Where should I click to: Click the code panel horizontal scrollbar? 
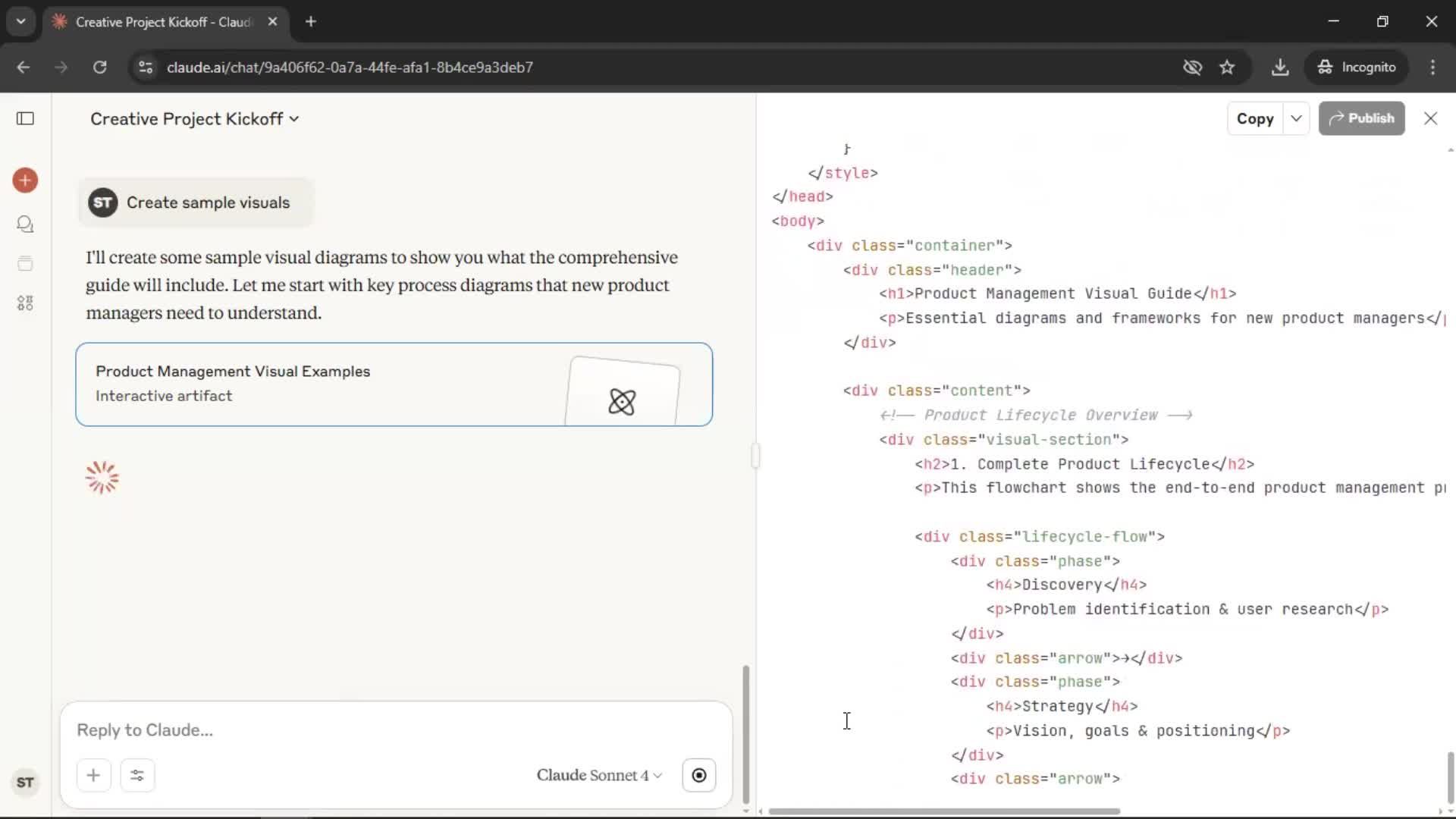click(x=944, y=811)
